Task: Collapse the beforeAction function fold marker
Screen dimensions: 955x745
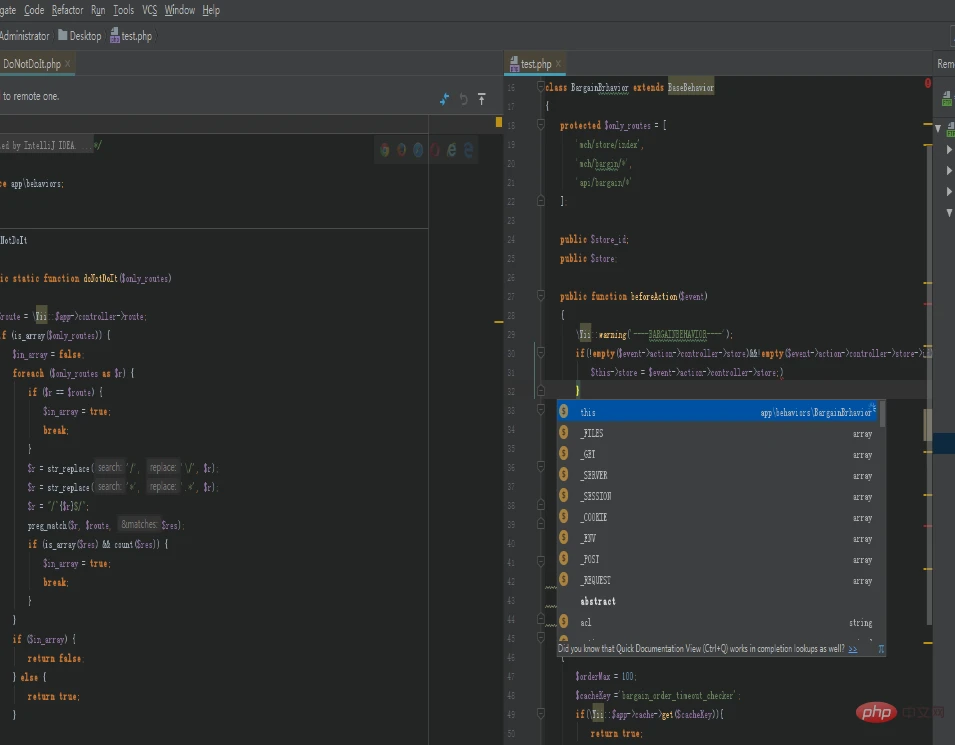Action: [x=541, y=297]
